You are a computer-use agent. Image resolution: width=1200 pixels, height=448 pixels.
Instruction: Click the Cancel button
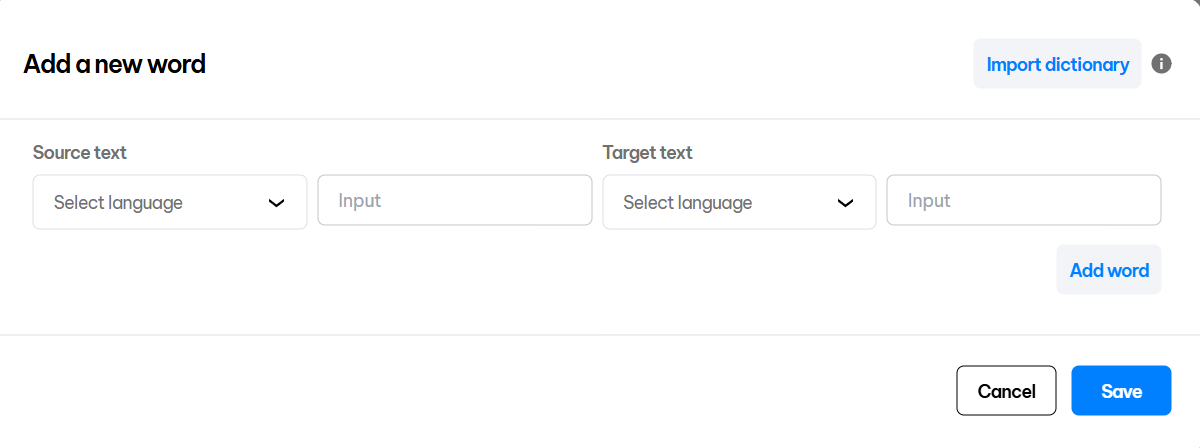[x=1006, y=391]
